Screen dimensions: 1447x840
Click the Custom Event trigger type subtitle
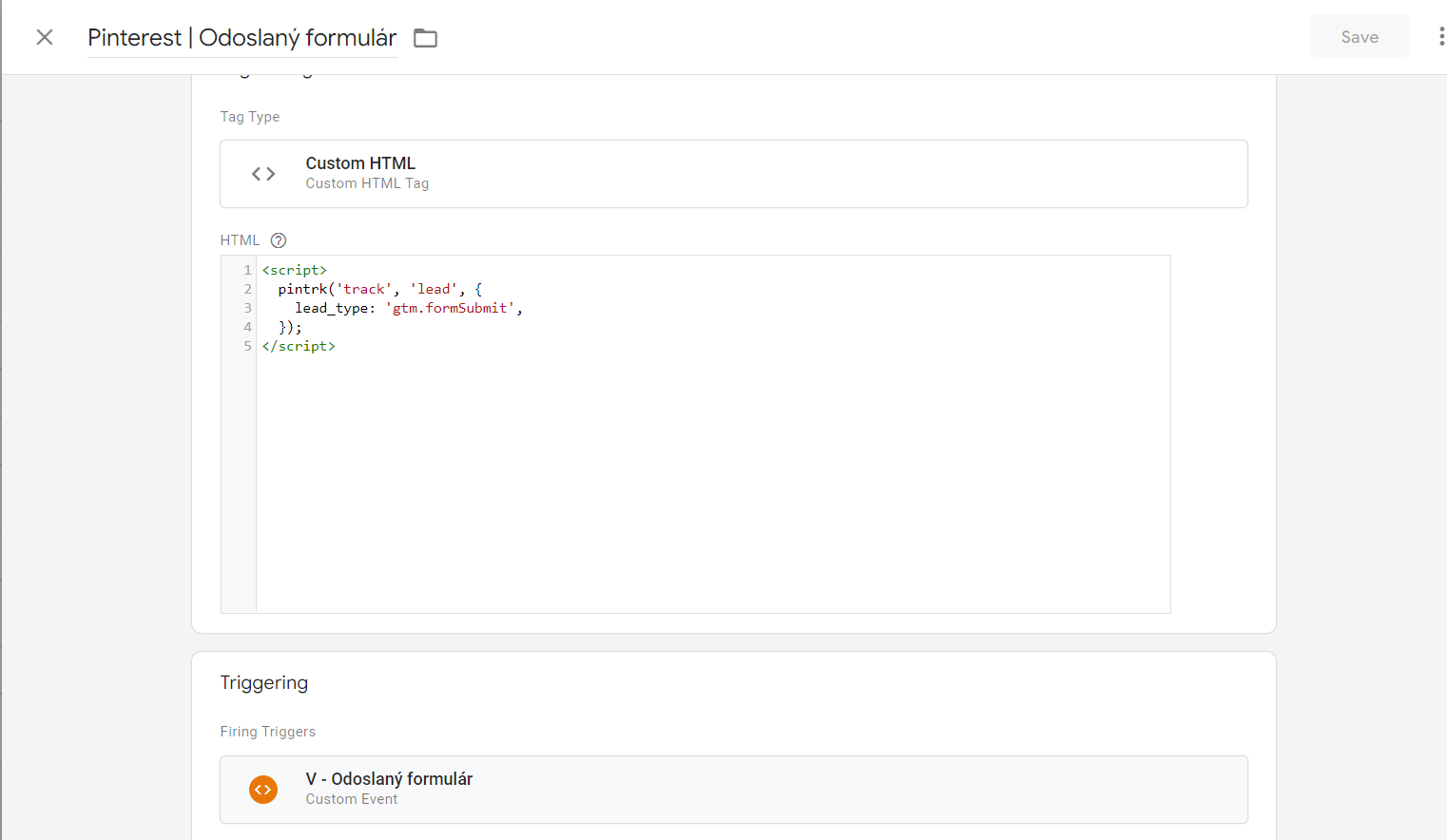tap(352, 799)
